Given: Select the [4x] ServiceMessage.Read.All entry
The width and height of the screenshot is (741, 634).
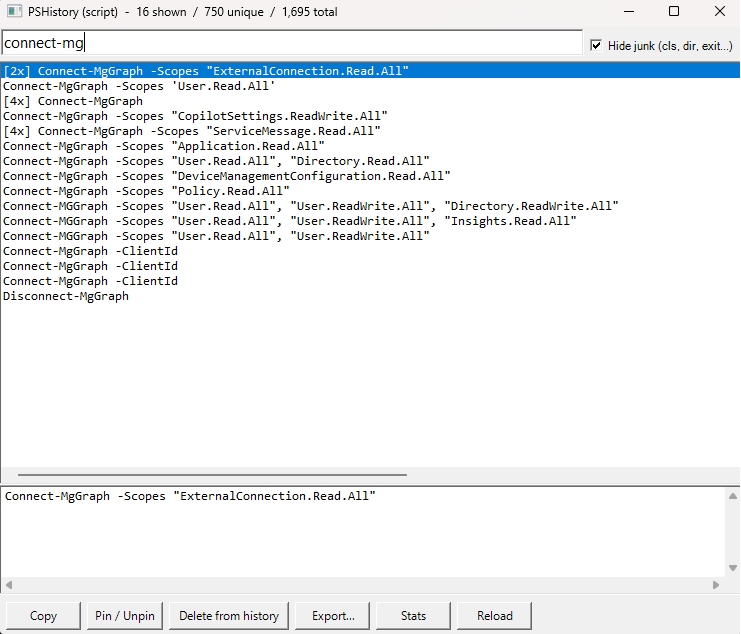Looking at the screenshot, I should (370, 131).
